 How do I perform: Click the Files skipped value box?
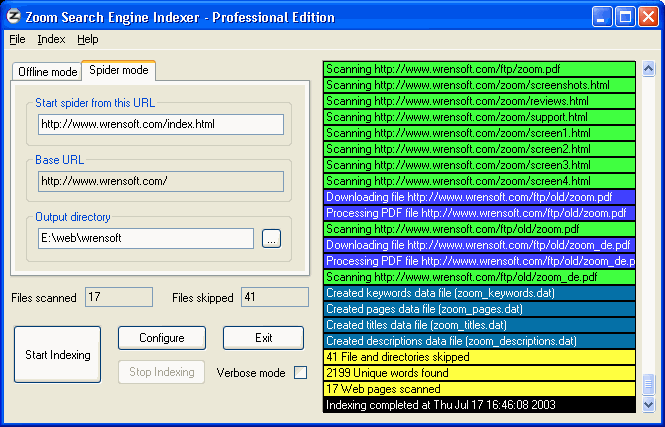[275, 297]
